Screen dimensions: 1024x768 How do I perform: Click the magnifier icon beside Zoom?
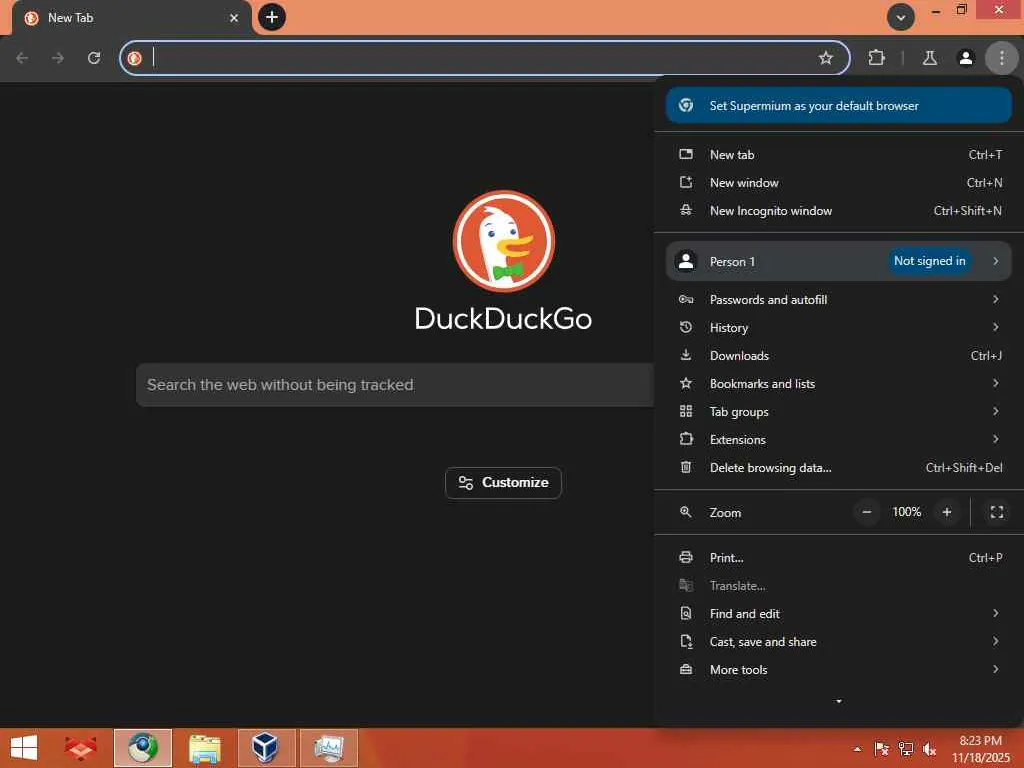686,512
